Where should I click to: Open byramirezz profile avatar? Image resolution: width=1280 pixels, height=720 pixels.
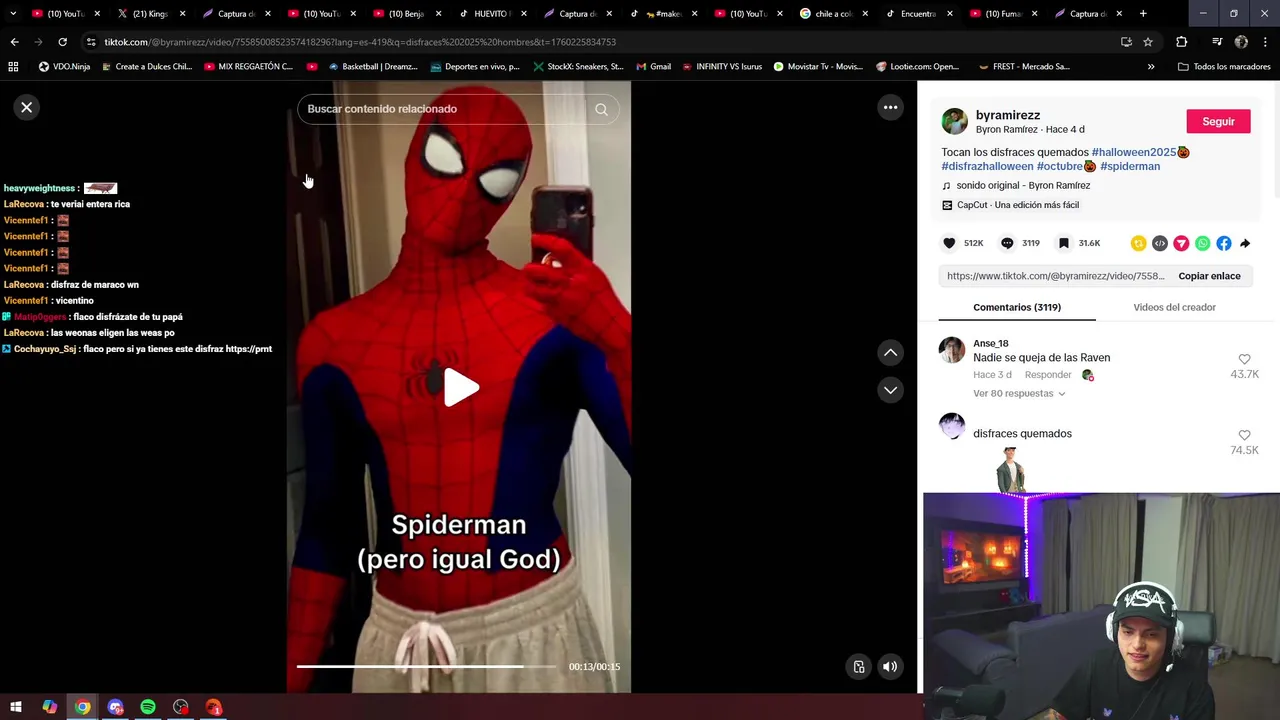pyautogui.click(x=954, y=122)
